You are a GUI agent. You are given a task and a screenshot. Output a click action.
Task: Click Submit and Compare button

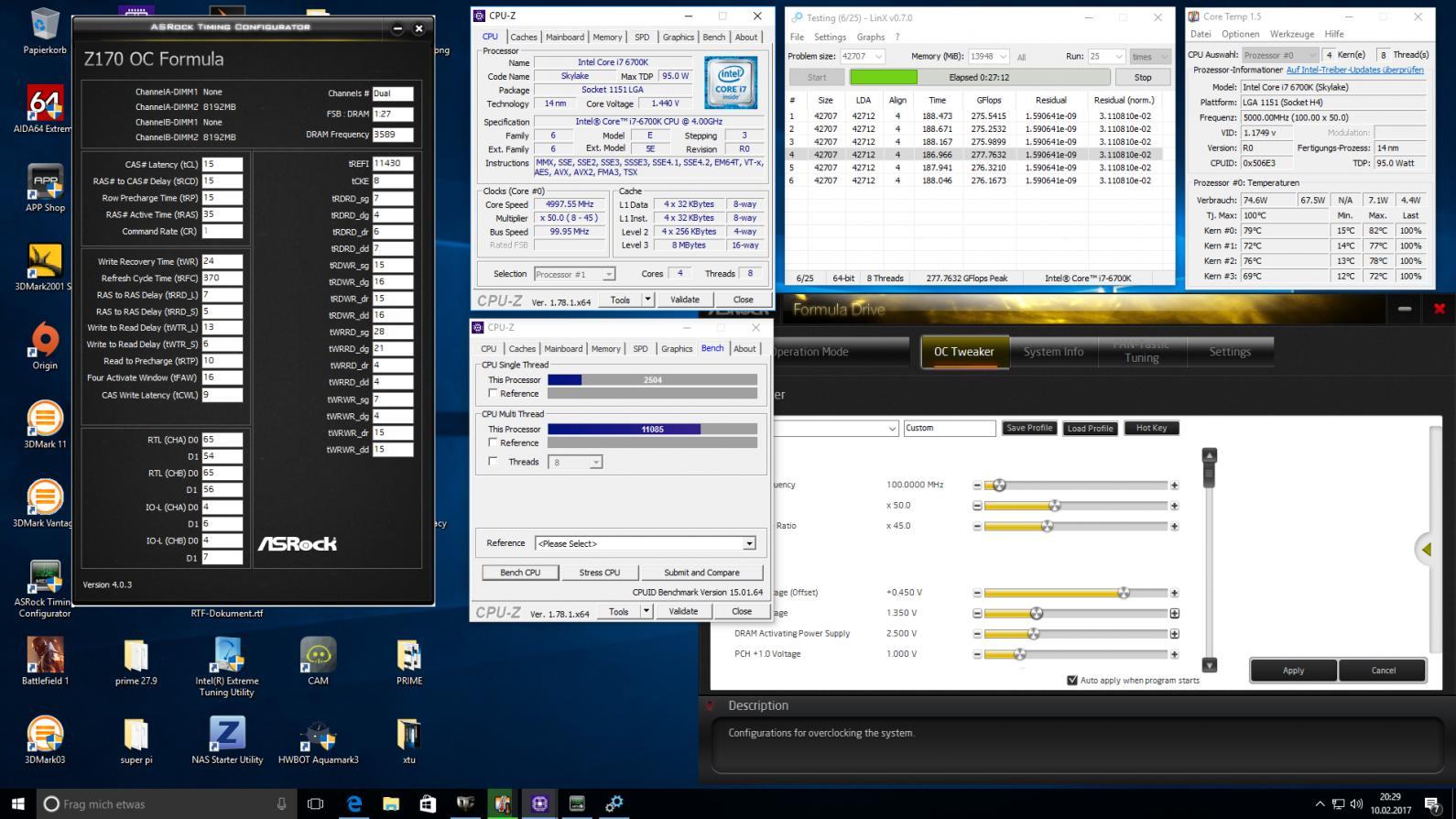point(701,573)
